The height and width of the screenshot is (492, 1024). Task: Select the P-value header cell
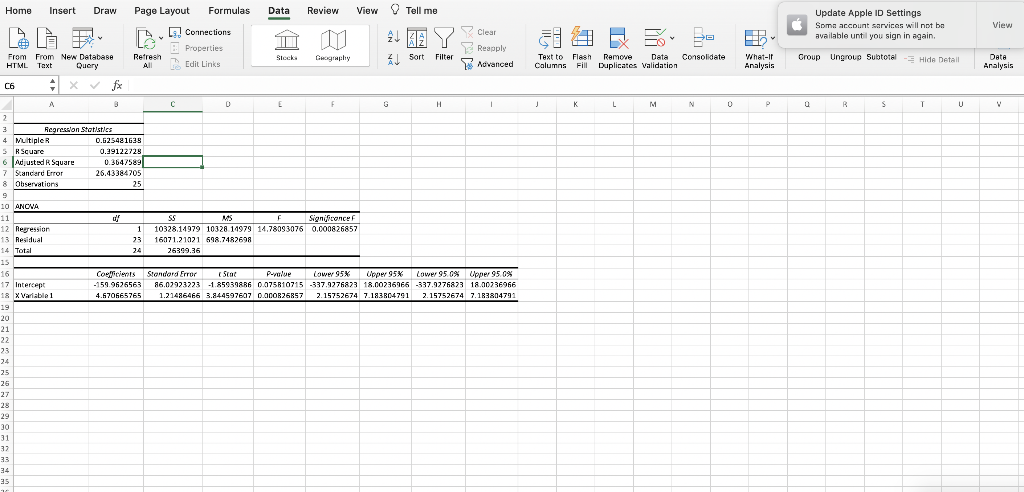point(280,274)
